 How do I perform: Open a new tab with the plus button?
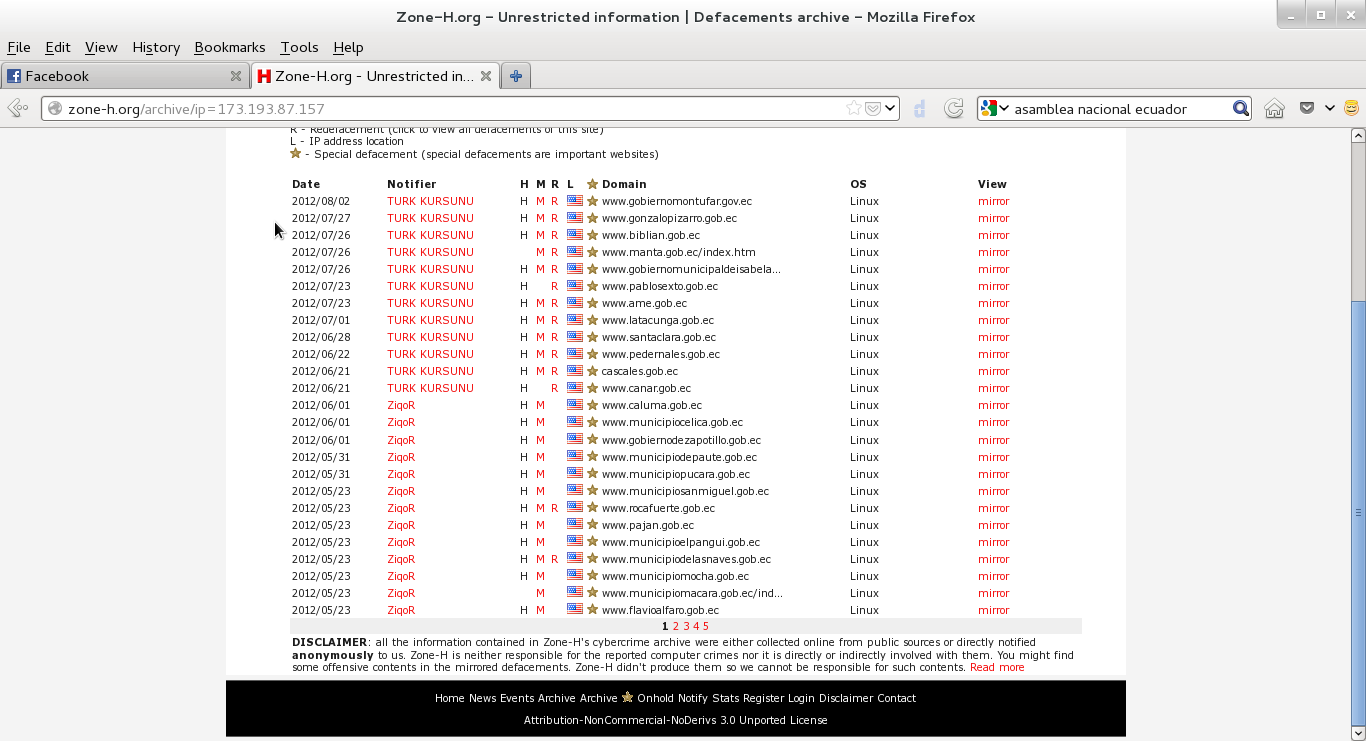coord(516,76)
